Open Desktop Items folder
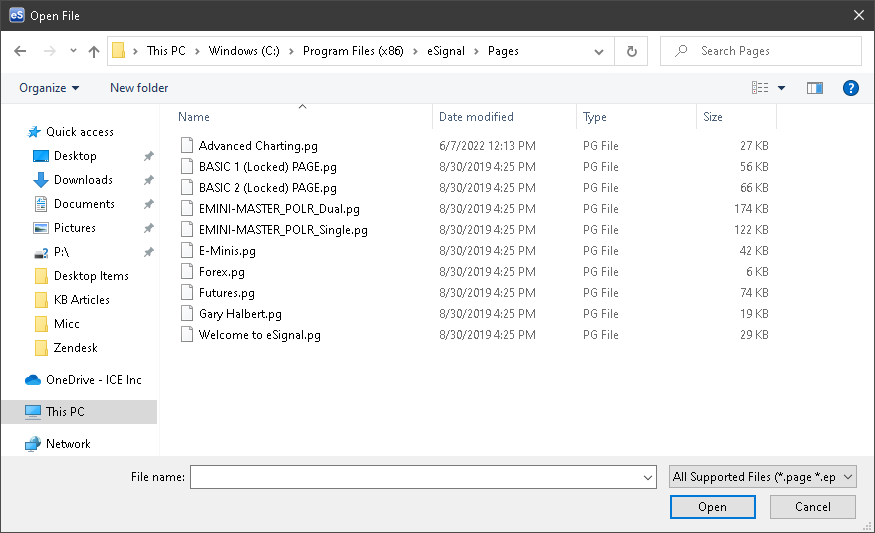The image size is (875, 533). pyautogui.click(x=91, y=276)
